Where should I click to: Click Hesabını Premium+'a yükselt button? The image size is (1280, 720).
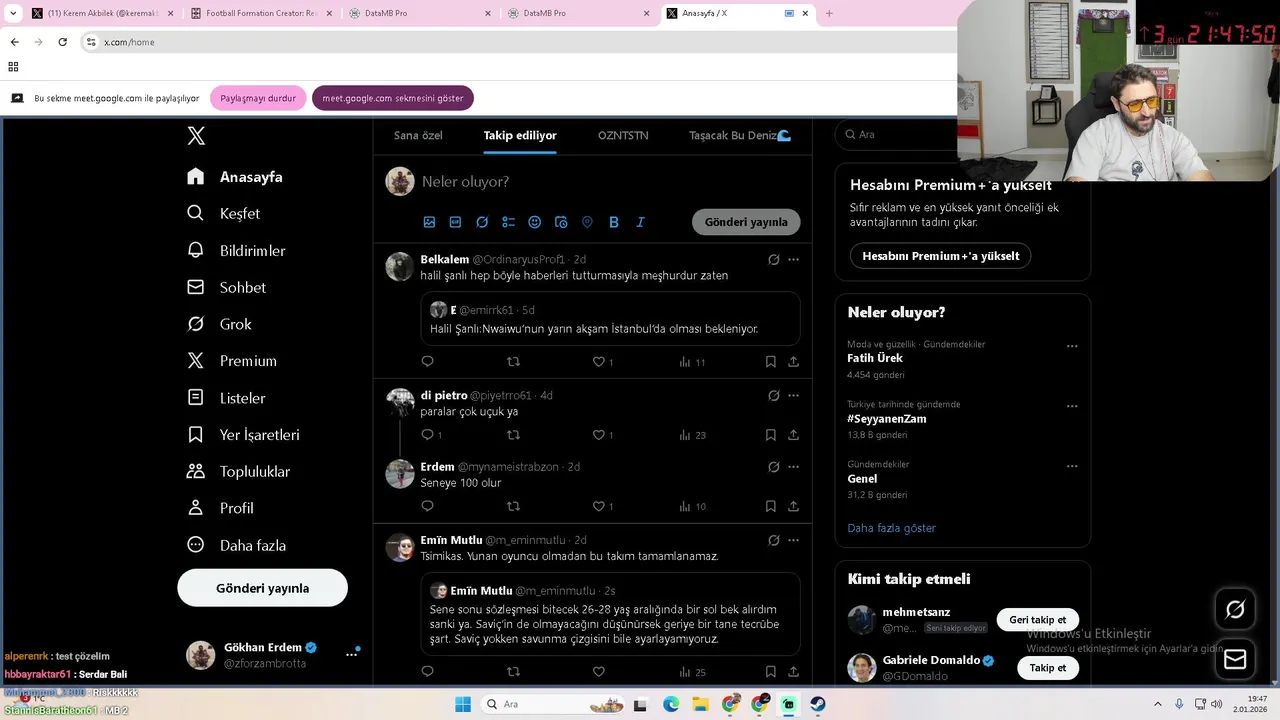click(x=940, y=256)
